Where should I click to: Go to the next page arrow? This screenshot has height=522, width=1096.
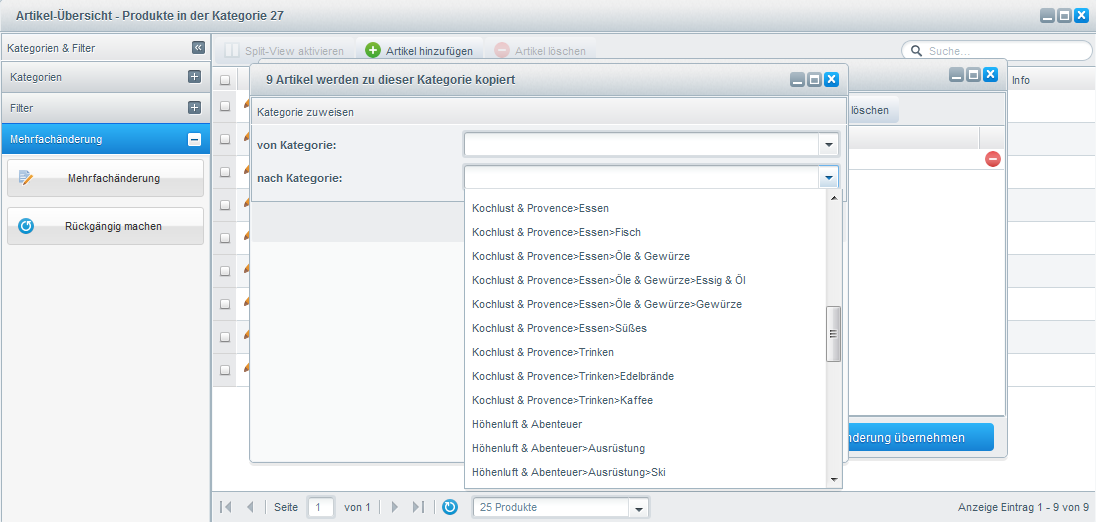click(395, 507)
